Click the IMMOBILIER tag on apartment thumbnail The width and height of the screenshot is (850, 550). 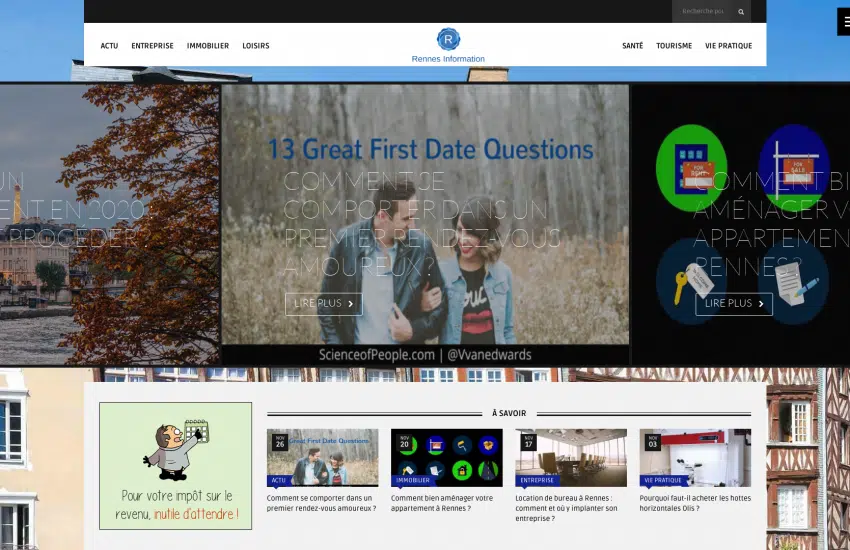[413, 481]
